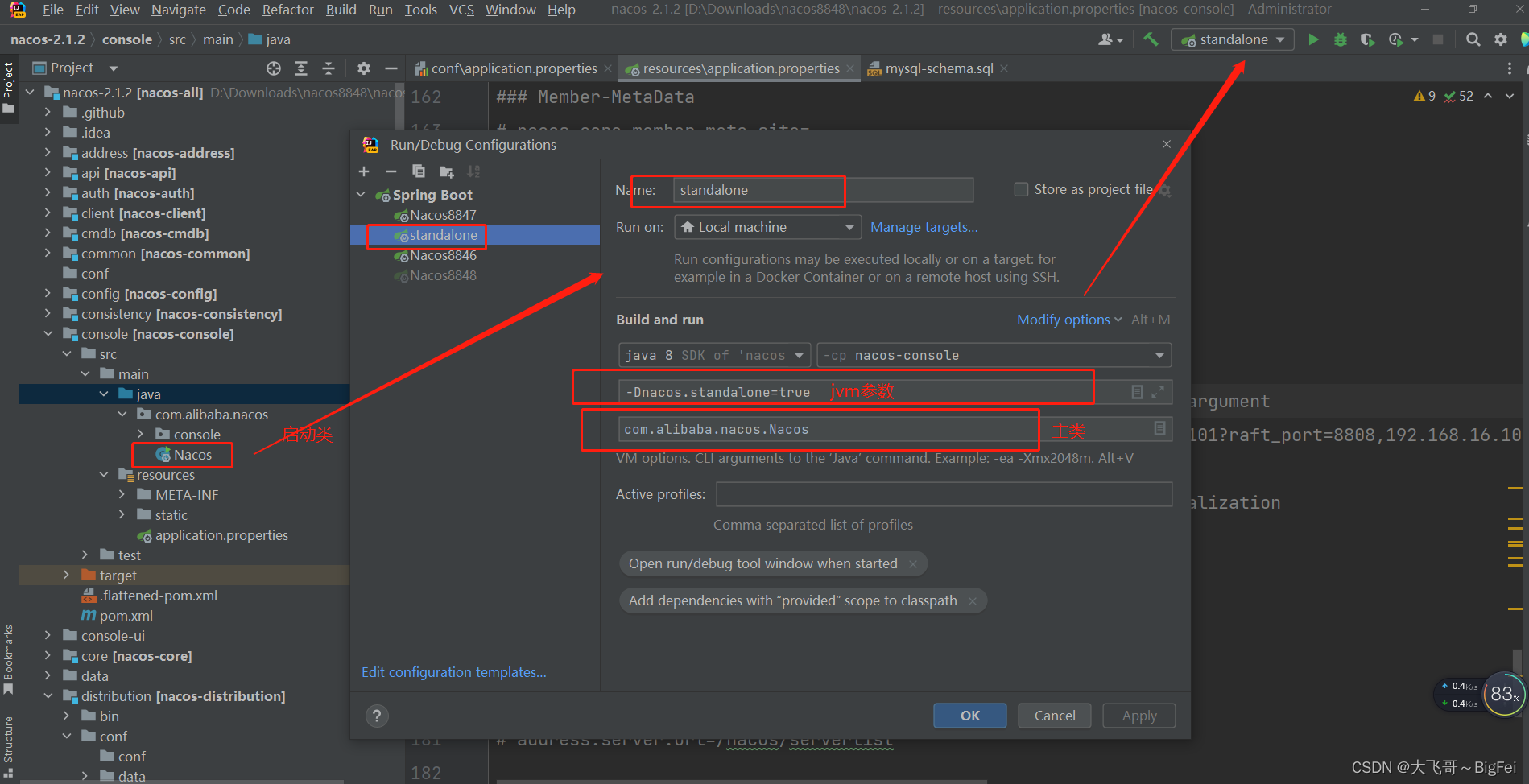Image resolution: width=1529 pixels, height=784 pixels.
Task: Click sort configurations icon
Action: coord(474,171)
